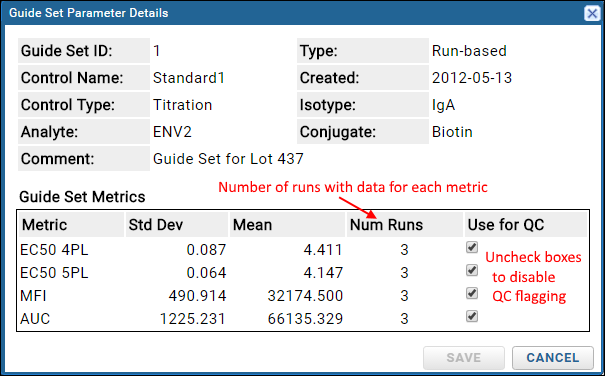The image size is (605, 376).
Task: Click the Conjugate value Biotin
Action: [x=452, y=132]
